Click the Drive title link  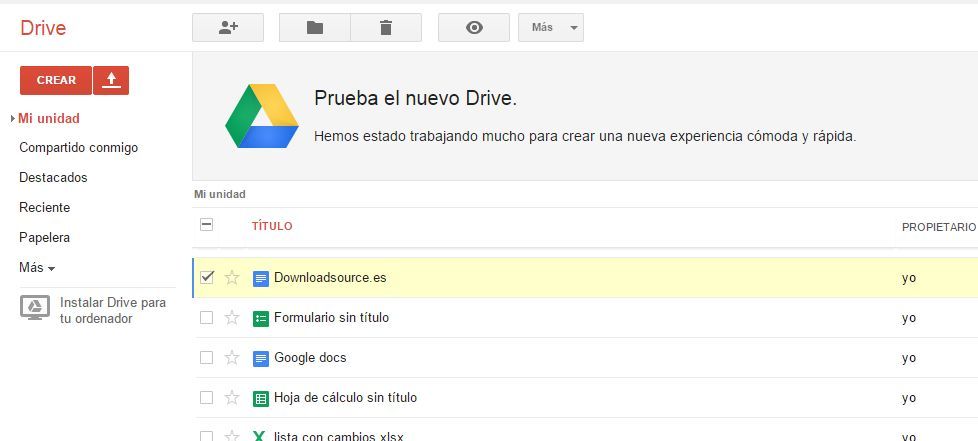(43, 28)
